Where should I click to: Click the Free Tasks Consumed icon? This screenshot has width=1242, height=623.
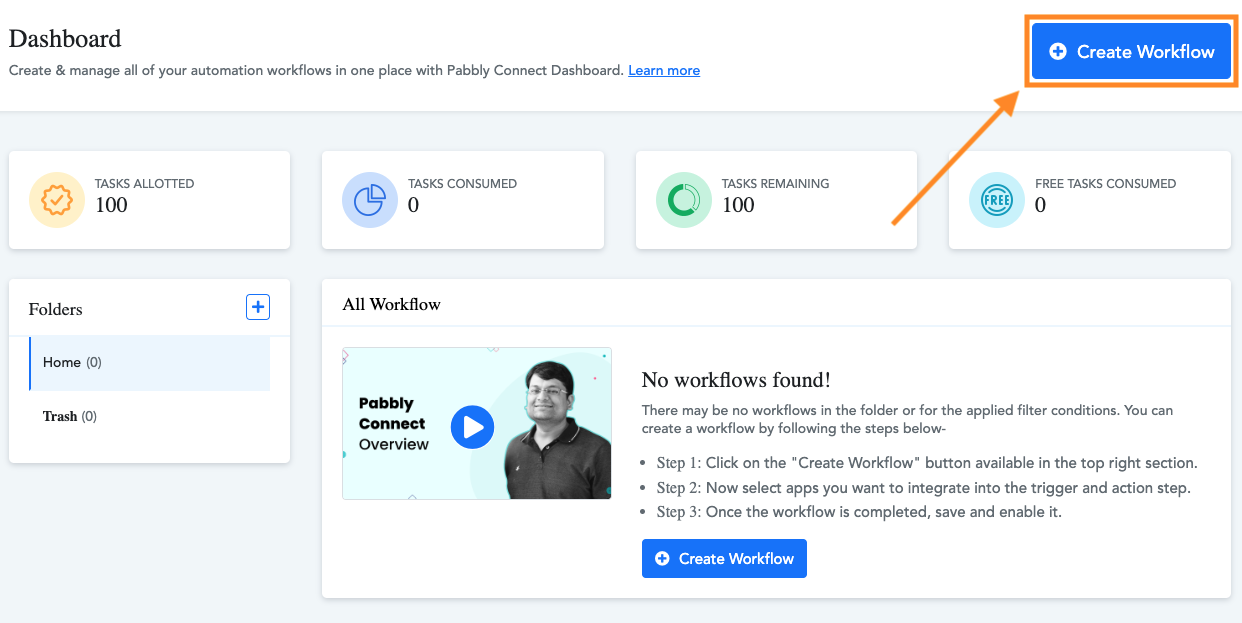996,199
